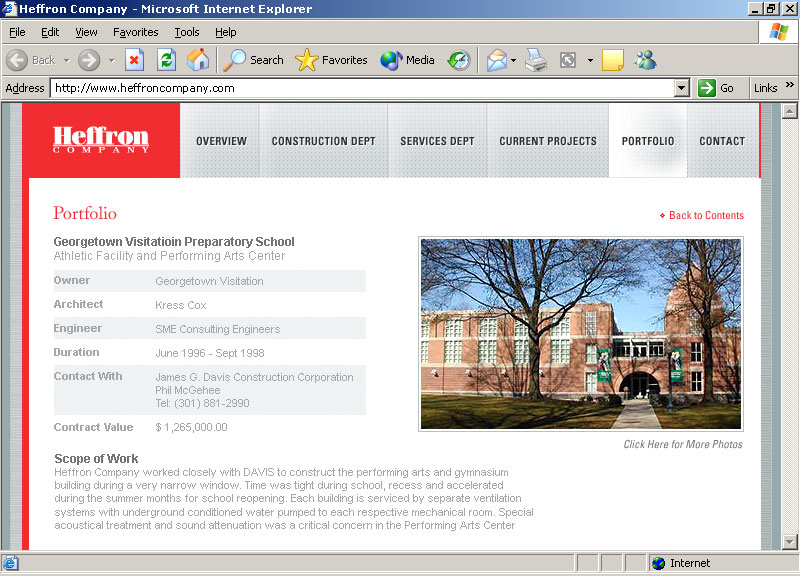Click the Stop loading toolbar icon
The height and width of the screenshot is (576, 800).
(135, 60)
